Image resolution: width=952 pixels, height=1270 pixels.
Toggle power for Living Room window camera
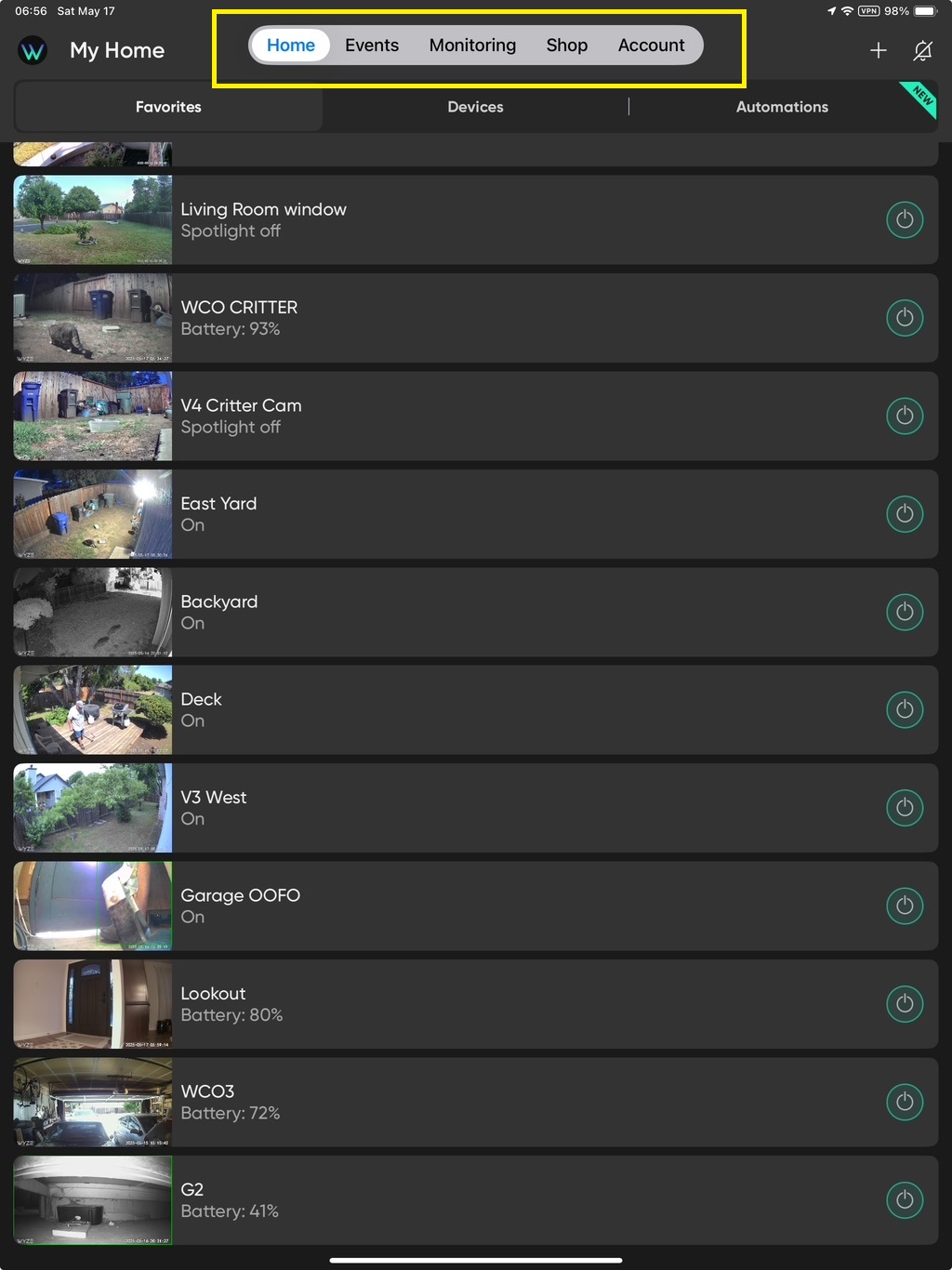[x=905, y=220]
